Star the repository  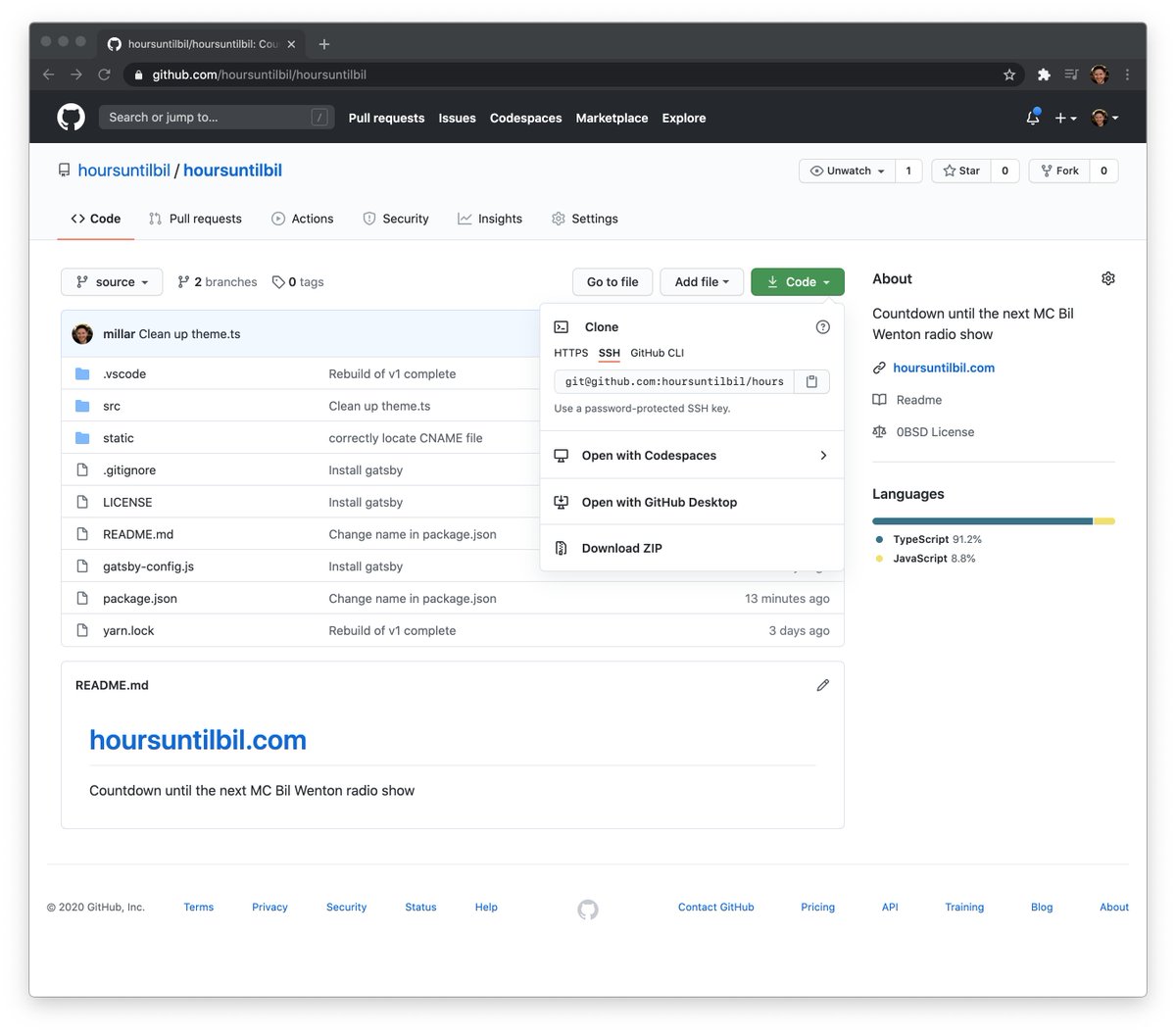click(x=961, y=171)
